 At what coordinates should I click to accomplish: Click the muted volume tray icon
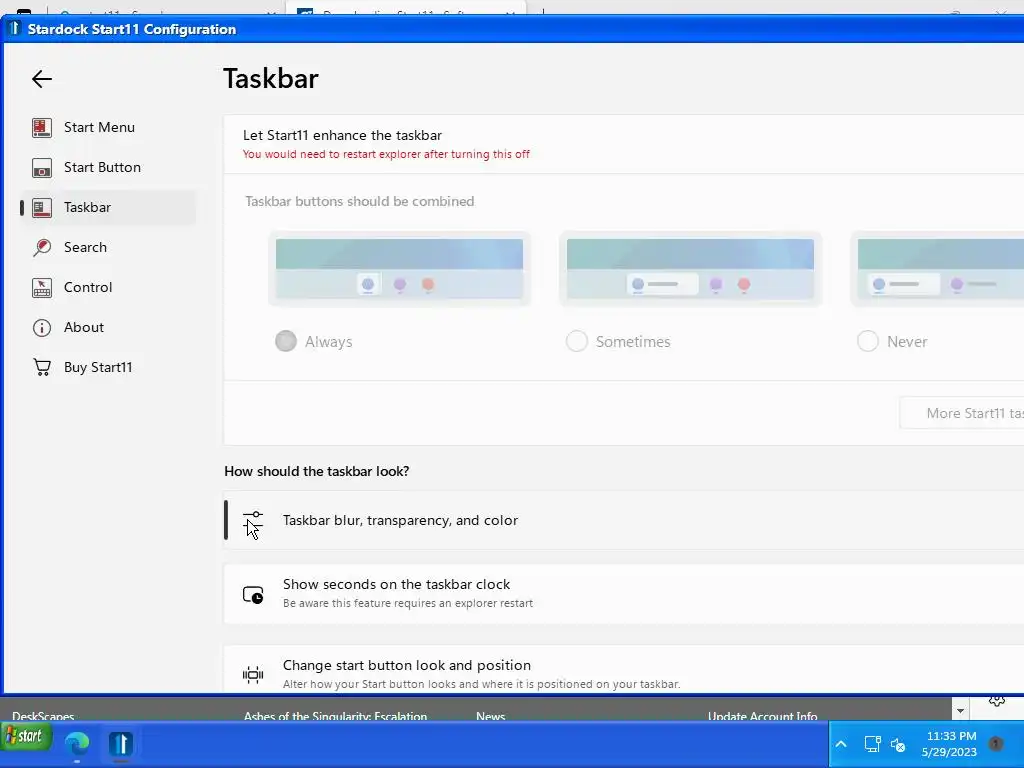[899, 744]
